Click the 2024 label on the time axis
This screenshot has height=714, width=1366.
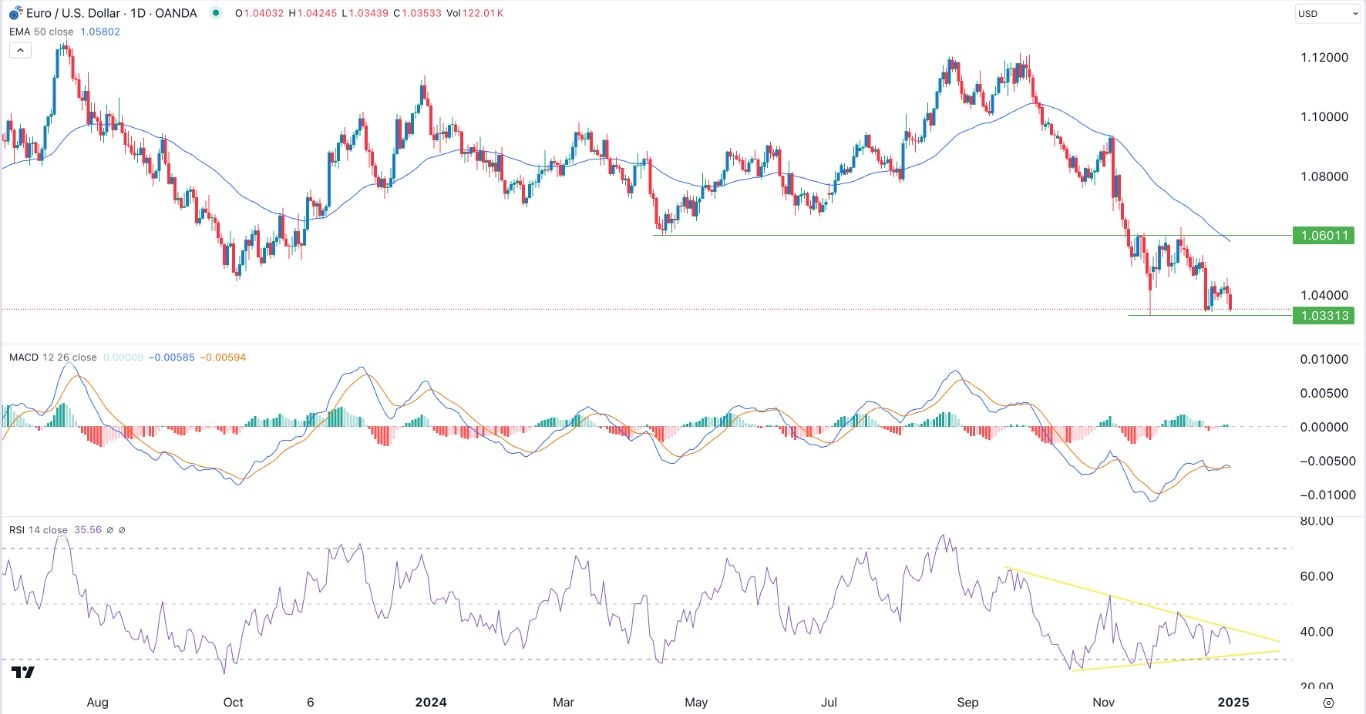tap(430, 703)
